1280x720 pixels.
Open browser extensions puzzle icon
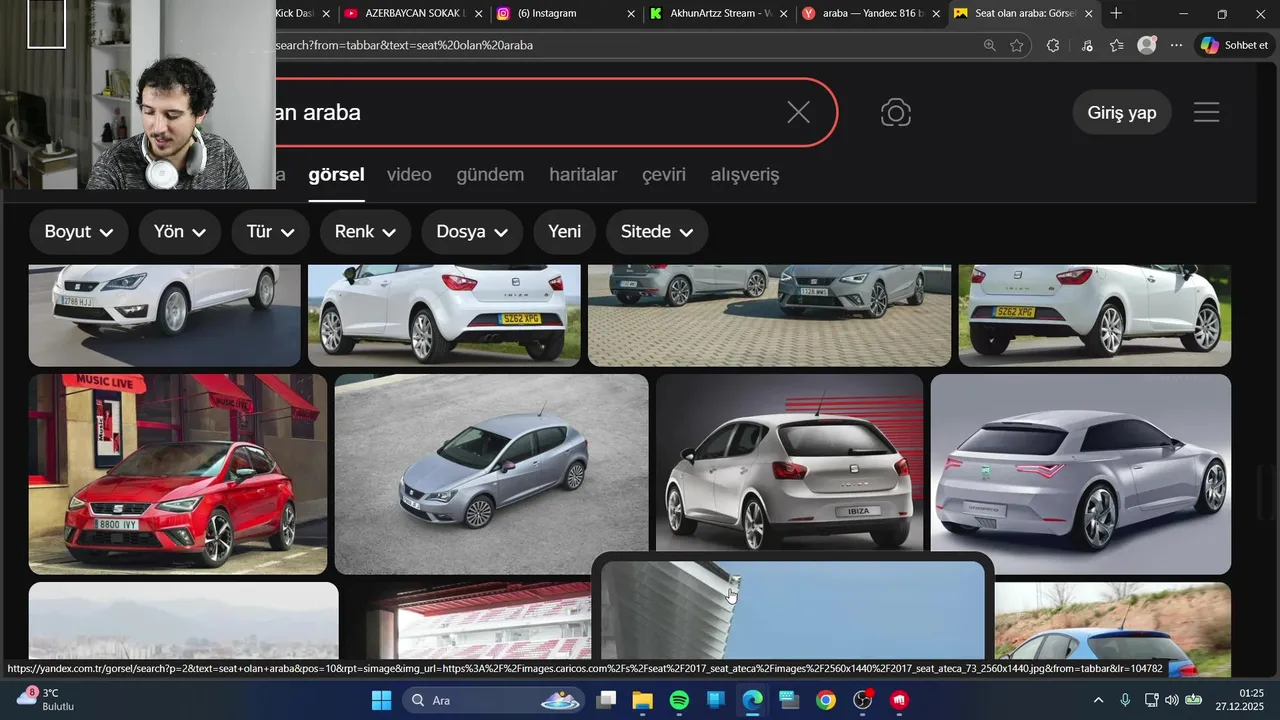pyautogui.click(x=1053, y=45)
